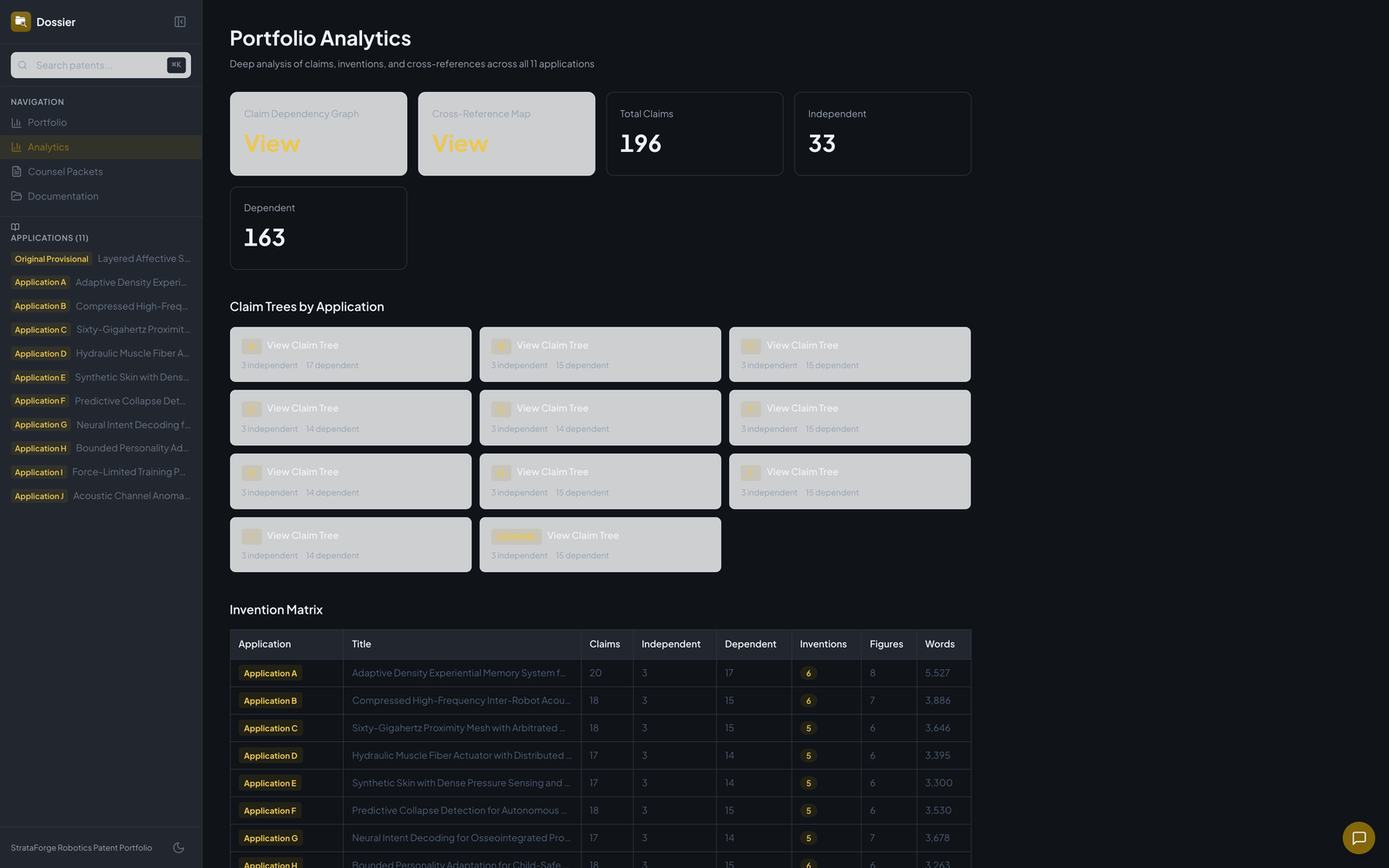This screenshot has height=868, width=1389.
Task: Open the Compressed High-Frequency Inter-Robot title in the matrix
Action: [461, 700]
